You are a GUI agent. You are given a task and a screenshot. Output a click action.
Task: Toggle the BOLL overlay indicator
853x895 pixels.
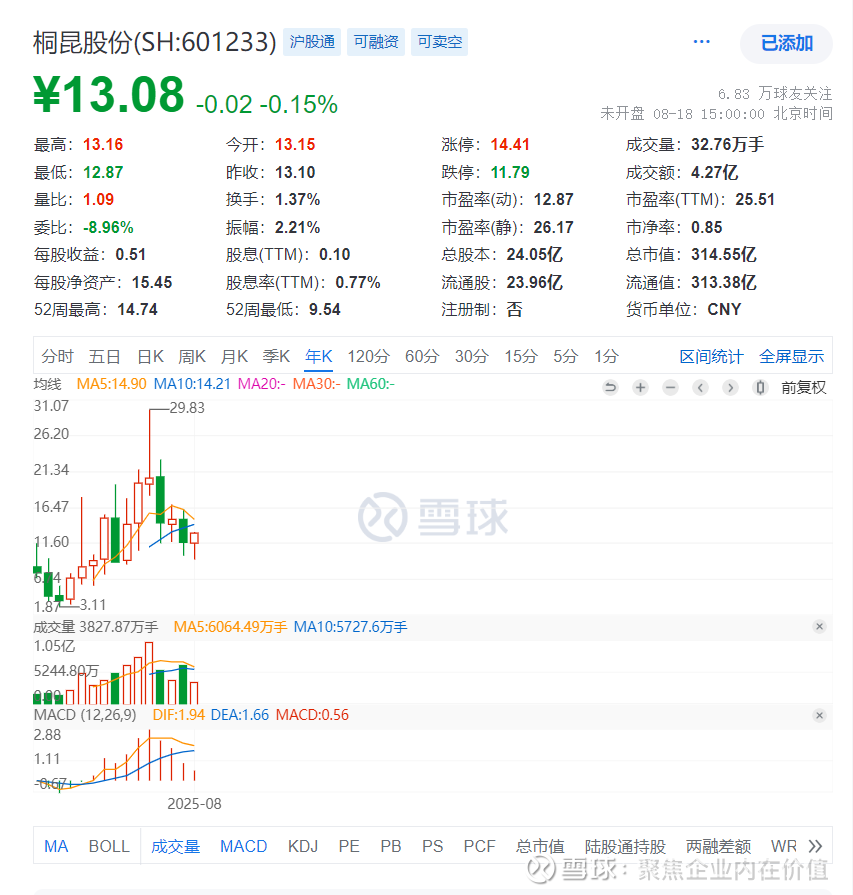coord(109,846)
